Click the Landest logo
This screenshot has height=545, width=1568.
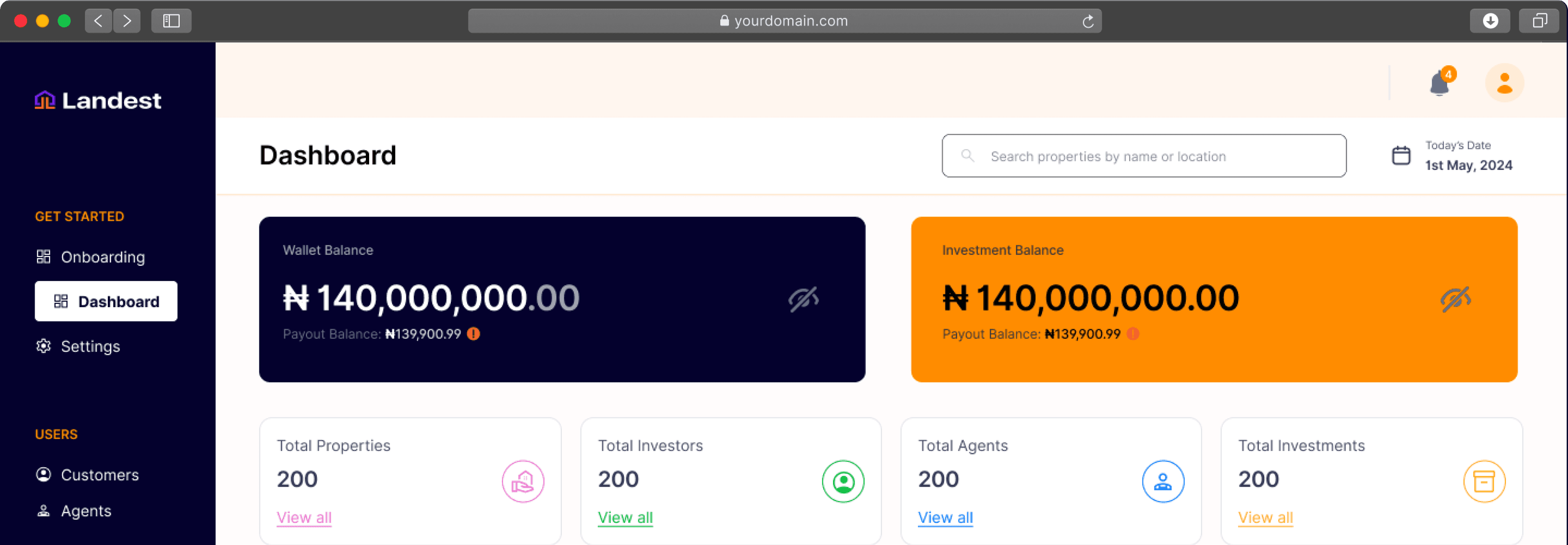[98, 101]
